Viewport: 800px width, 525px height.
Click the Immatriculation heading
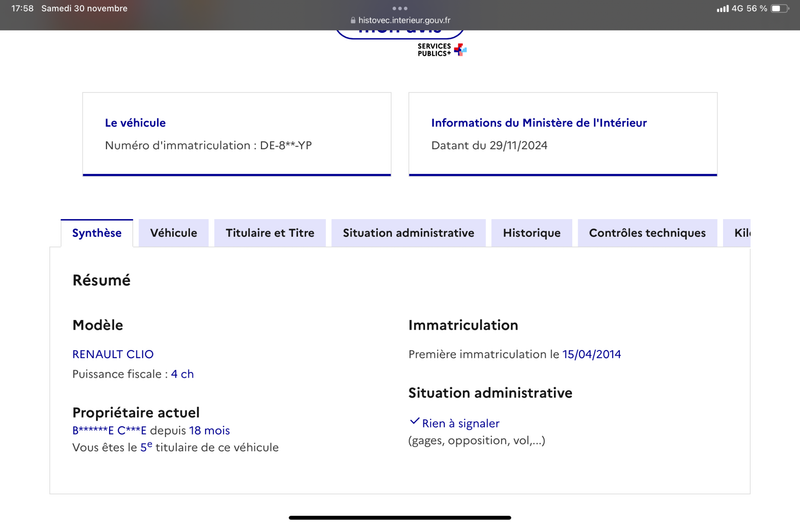(463, 325)
